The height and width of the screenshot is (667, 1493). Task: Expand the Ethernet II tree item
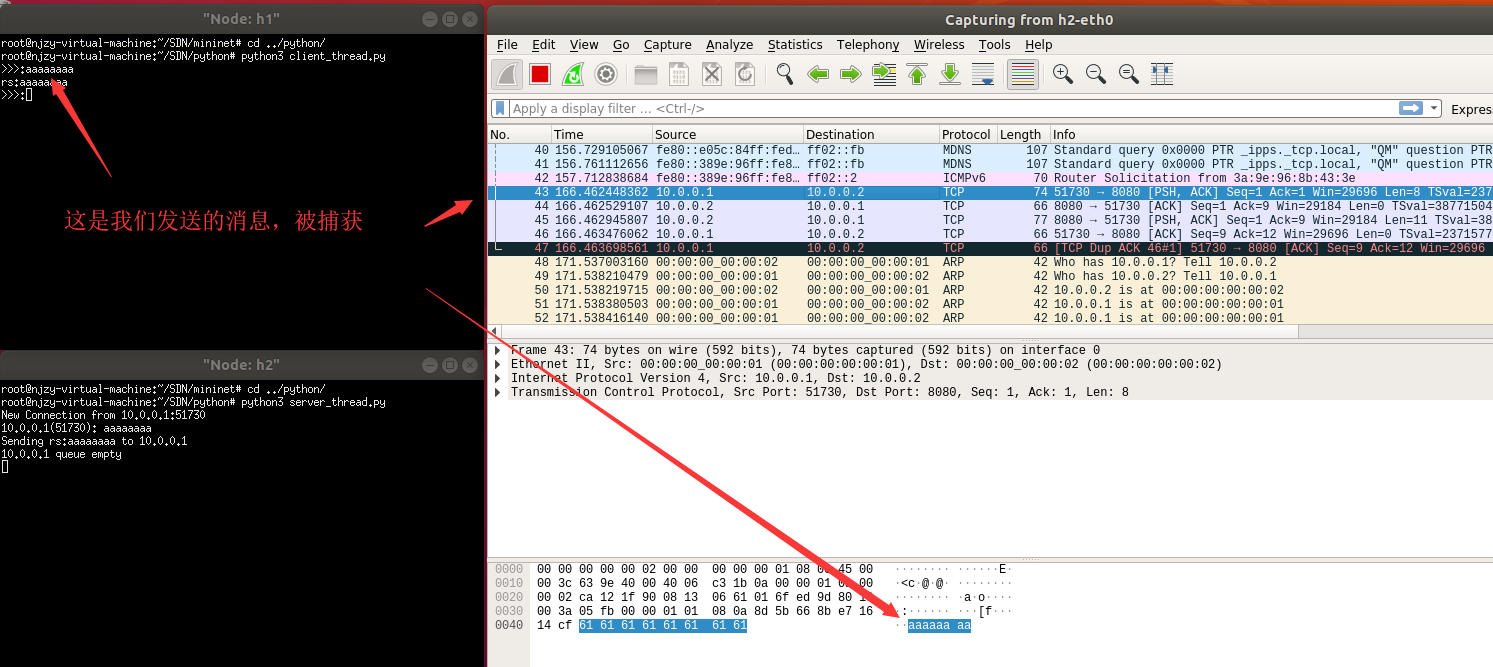[498, 365]
